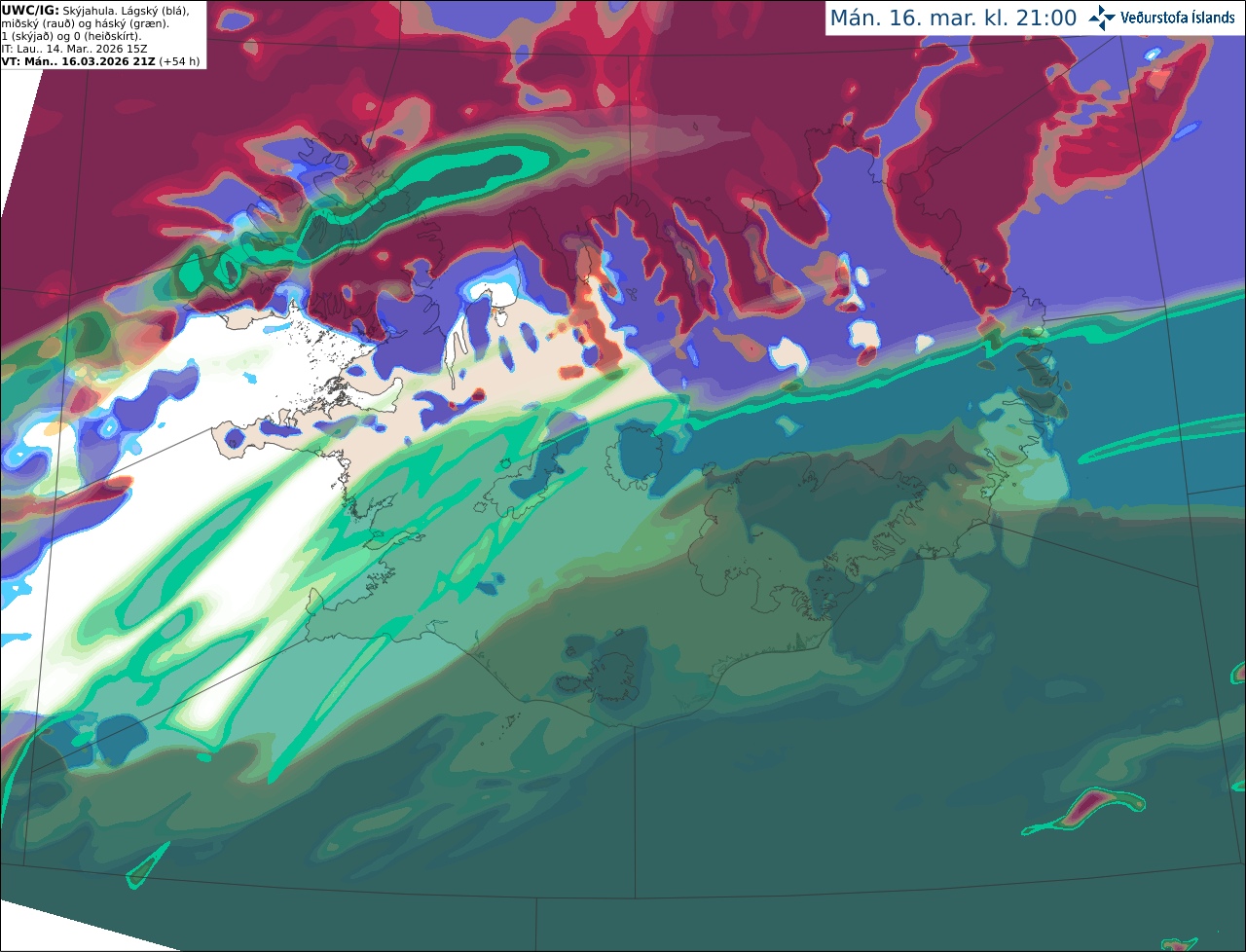Click the Veðurstofa Íslands logo icon
This screenshot has width=1246, height=952.
pyautogui.click(x=1102, y=18)
